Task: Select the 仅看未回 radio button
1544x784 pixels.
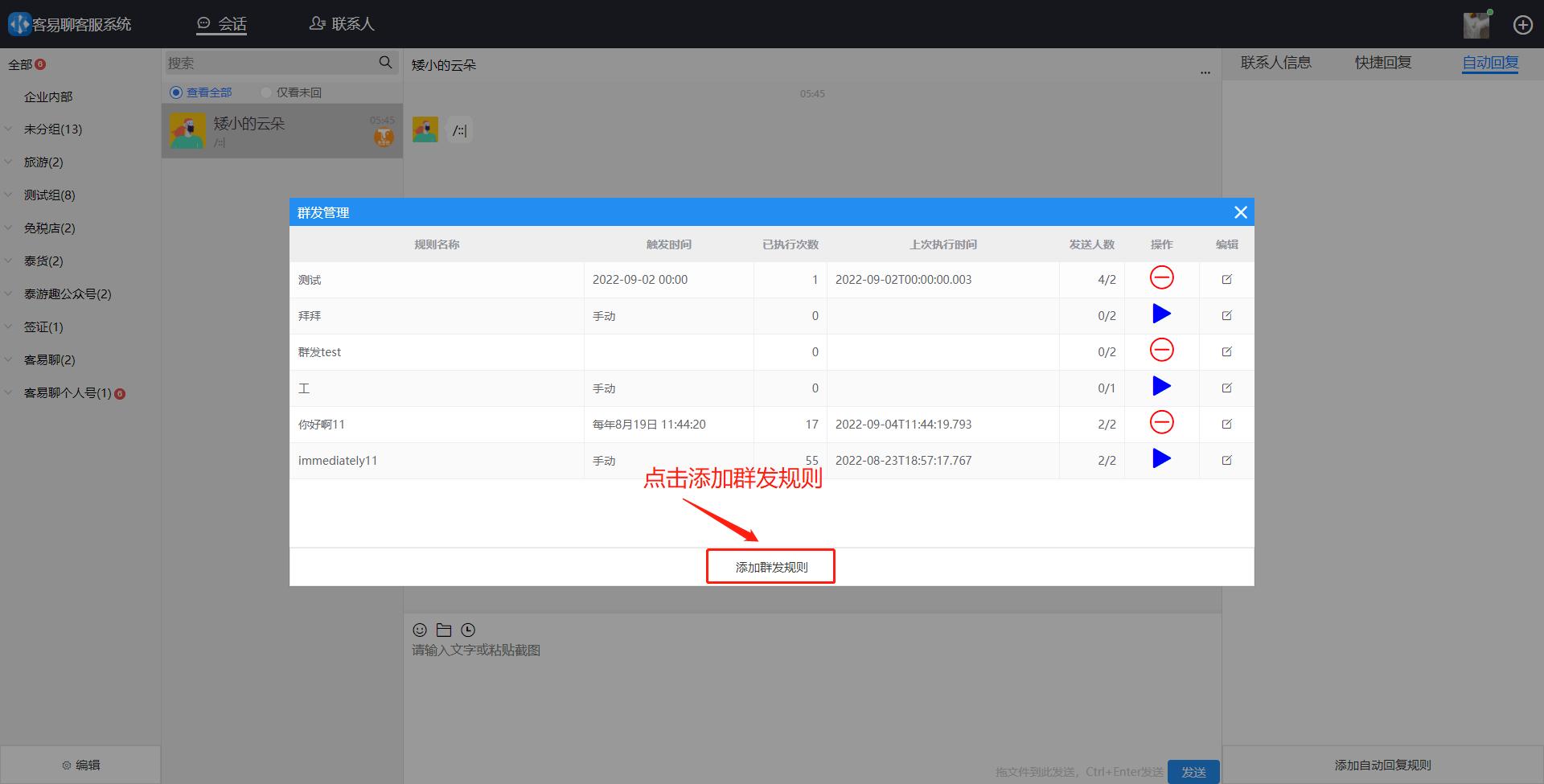Action: [265, 92]
